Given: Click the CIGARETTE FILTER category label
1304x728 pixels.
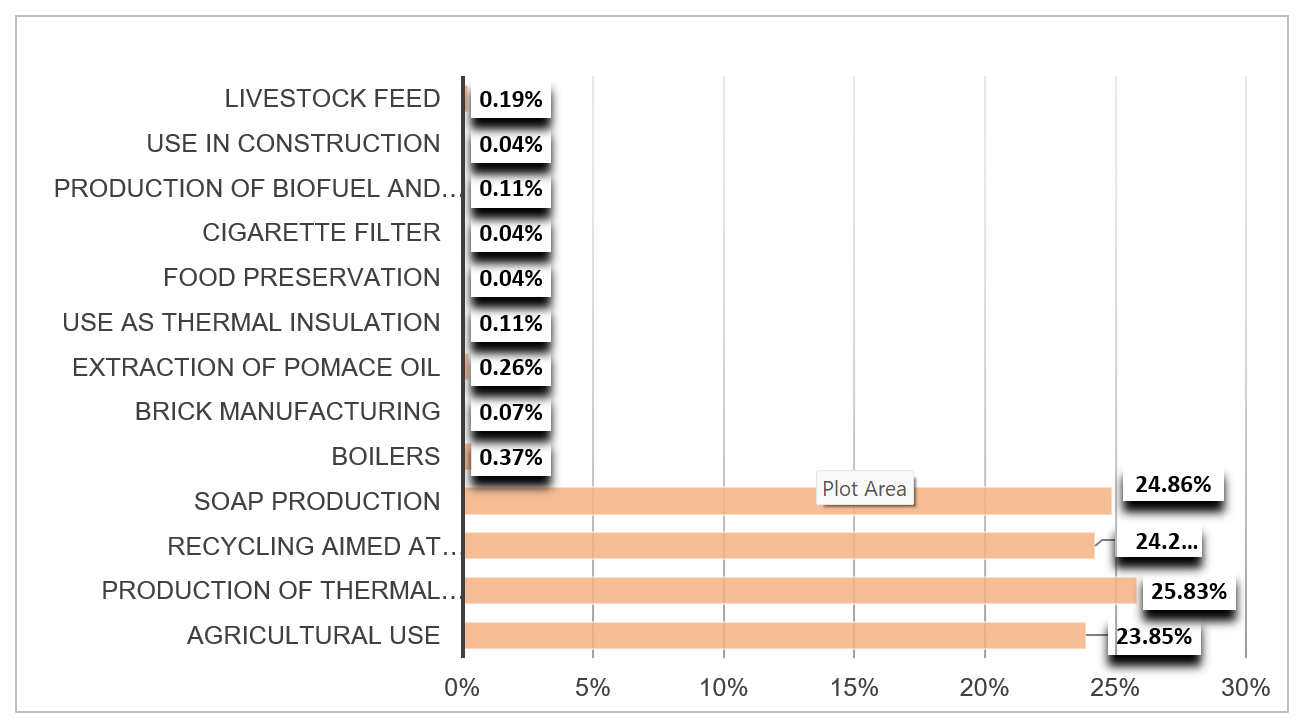Looking at the screenshot, I should [x=321, y=233].
